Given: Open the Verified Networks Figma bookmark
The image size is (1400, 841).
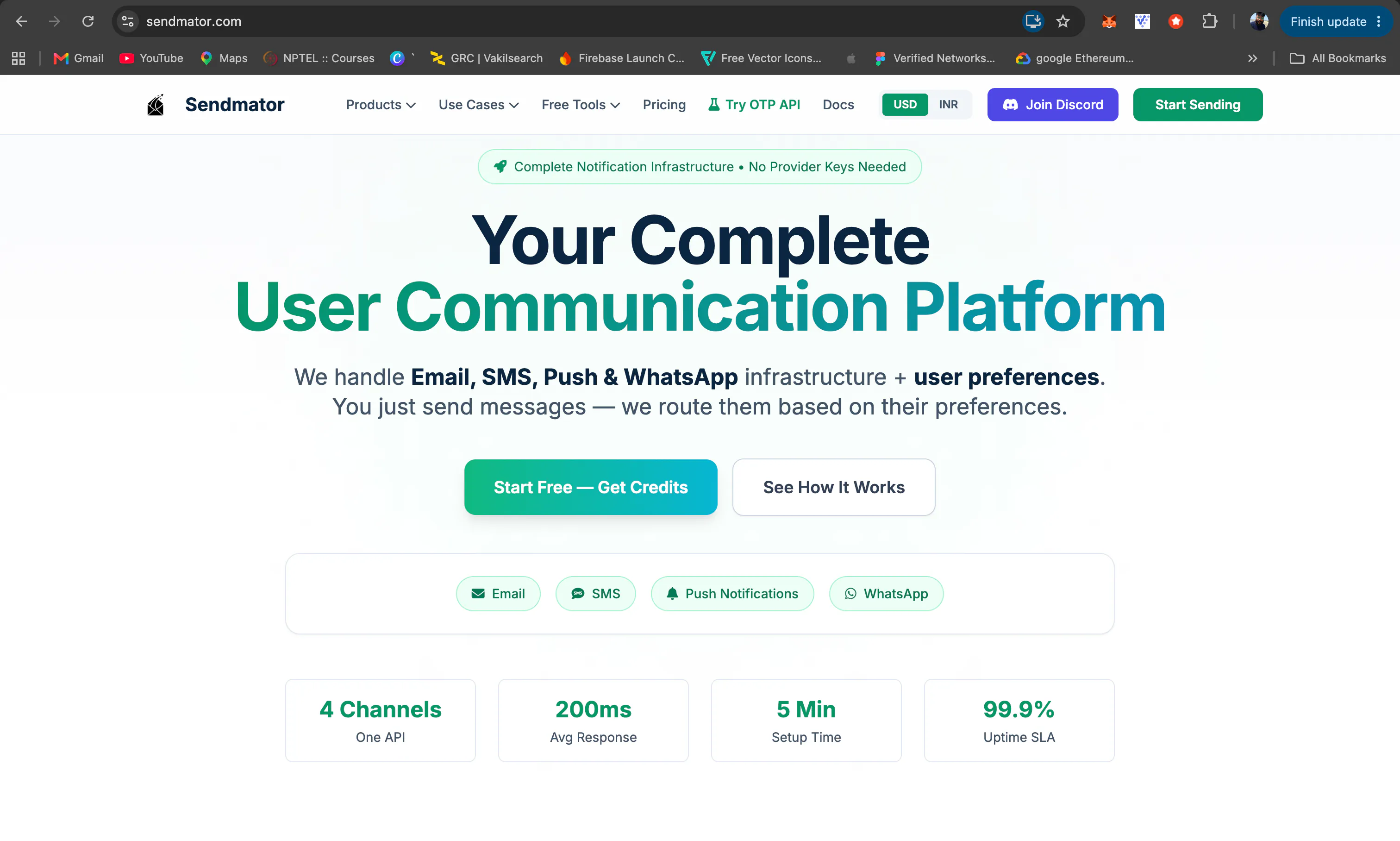Looking at the screenshot, I should [934, 58].
